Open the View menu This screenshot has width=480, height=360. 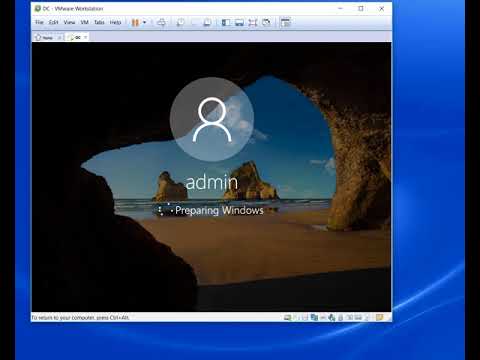point(69,22)
